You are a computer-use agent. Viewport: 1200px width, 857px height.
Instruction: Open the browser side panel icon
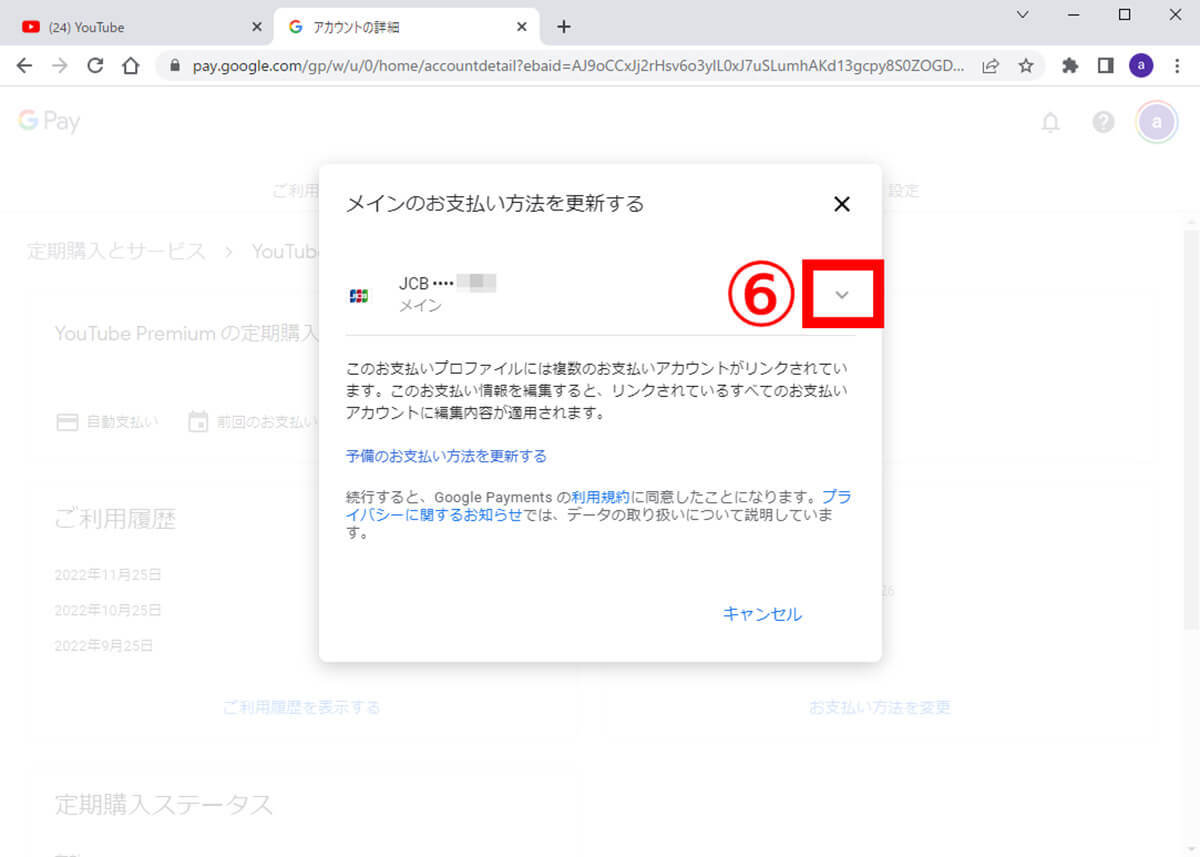pyautogui.click(x=1105, y=66)
